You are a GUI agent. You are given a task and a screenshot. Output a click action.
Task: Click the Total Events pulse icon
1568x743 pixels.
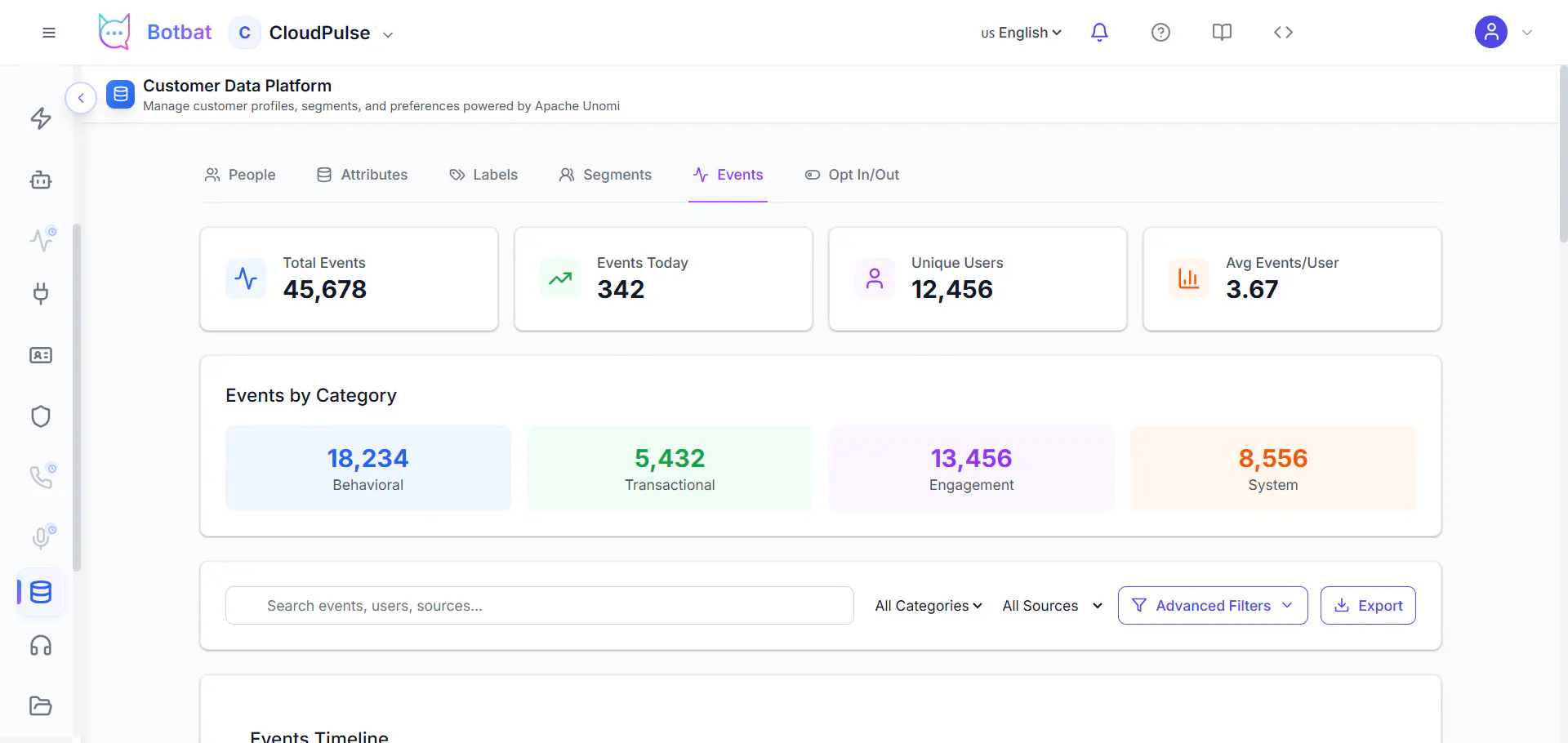tap(246, 279)
